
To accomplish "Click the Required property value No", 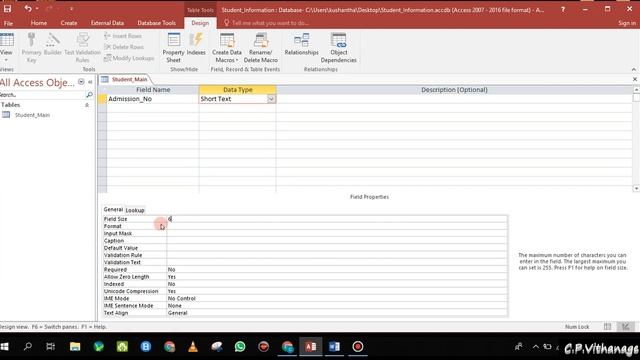I will click(337, 270).
